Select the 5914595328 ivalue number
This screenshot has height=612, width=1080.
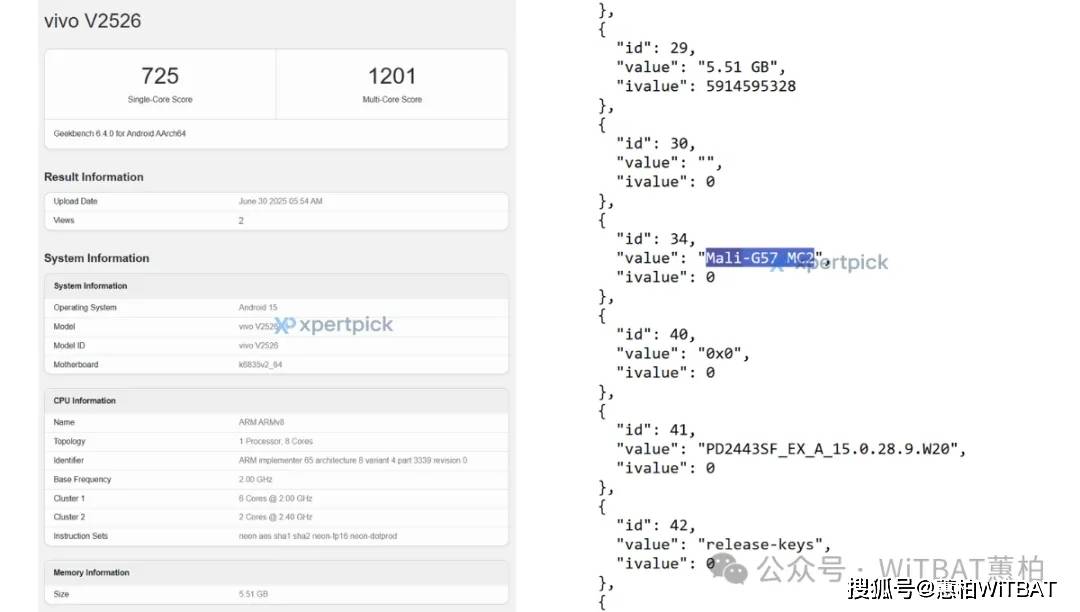(751, 87)
